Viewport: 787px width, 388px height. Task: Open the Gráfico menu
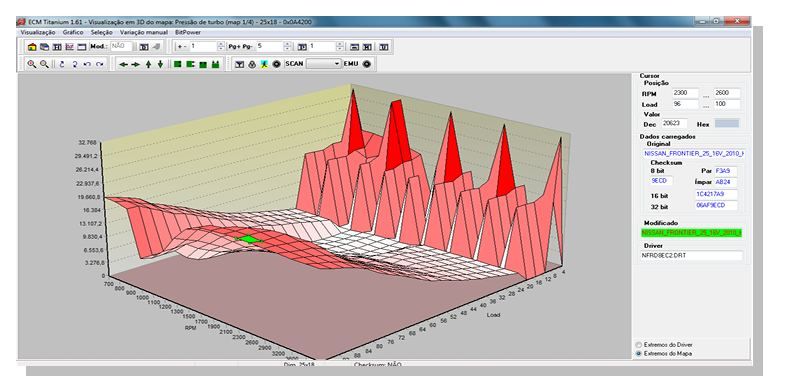[x=73, y=32]
